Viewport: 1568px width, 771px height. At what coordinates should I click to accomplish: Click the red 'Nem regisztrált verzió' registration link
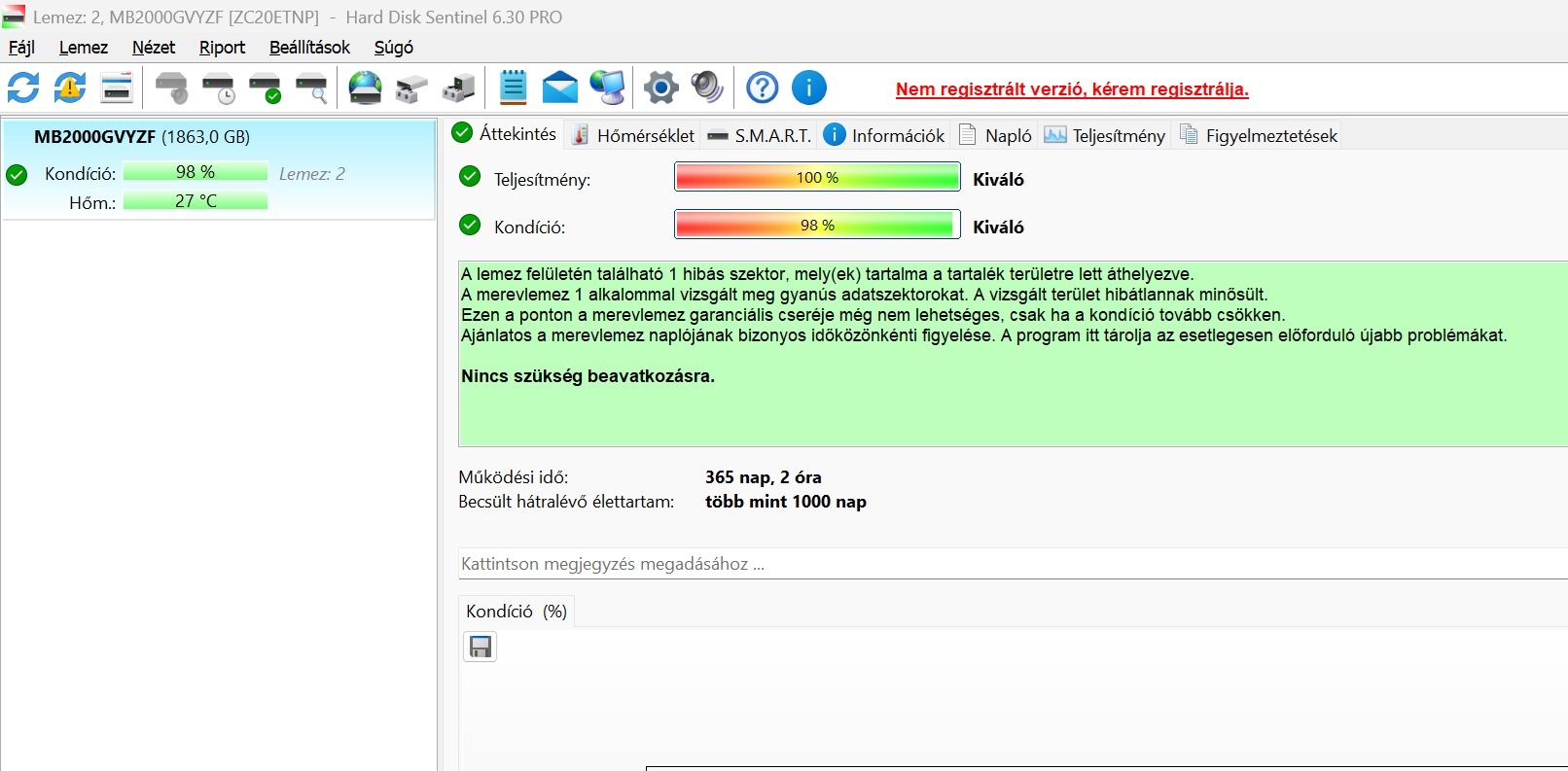tap(1072, 89)
